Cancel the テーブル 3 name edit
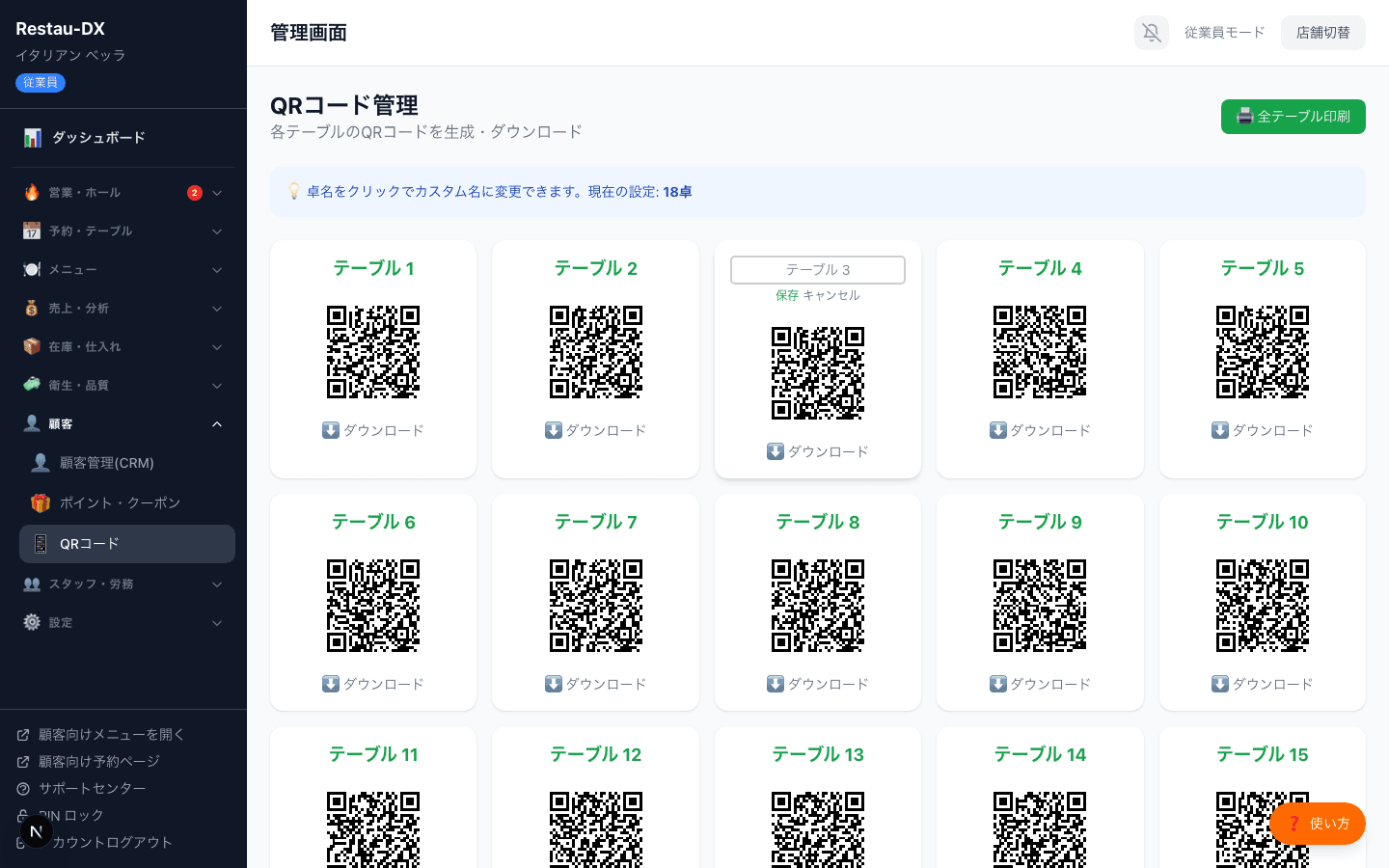The height and width of the screenshot is (868, 1389). click(x=831, y=295)
